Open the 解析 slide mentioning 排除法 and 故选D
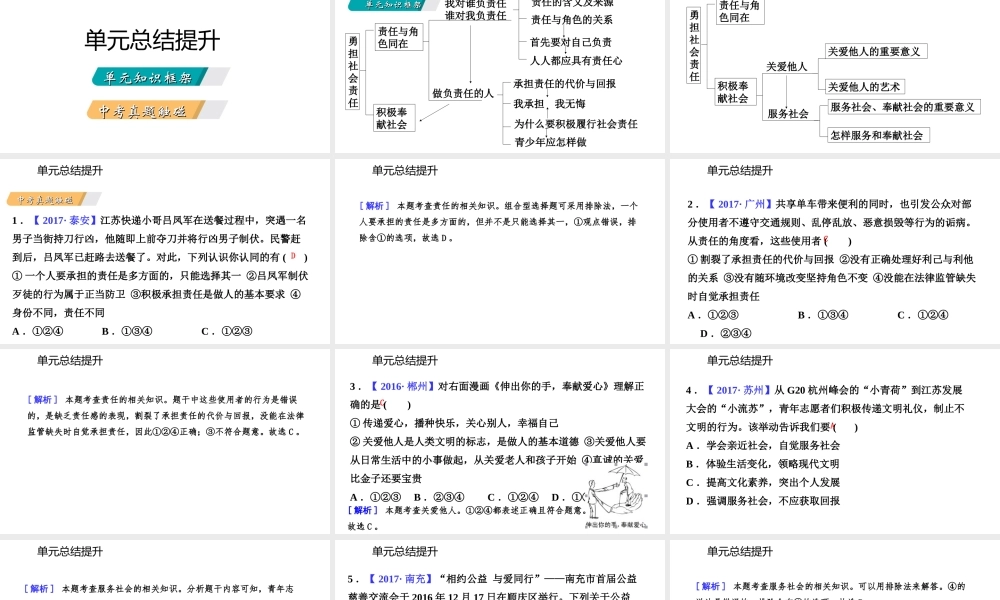Image resolution: width=1000 pixels, height=600 pixels. click(499, 251)
